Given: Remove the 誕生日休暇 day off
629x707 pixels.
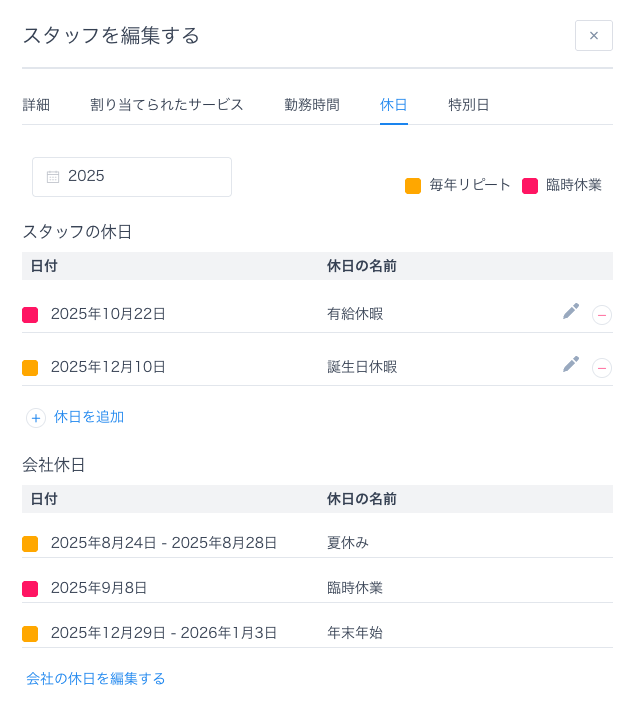Looking at the screenshot, I should (602, 368).
